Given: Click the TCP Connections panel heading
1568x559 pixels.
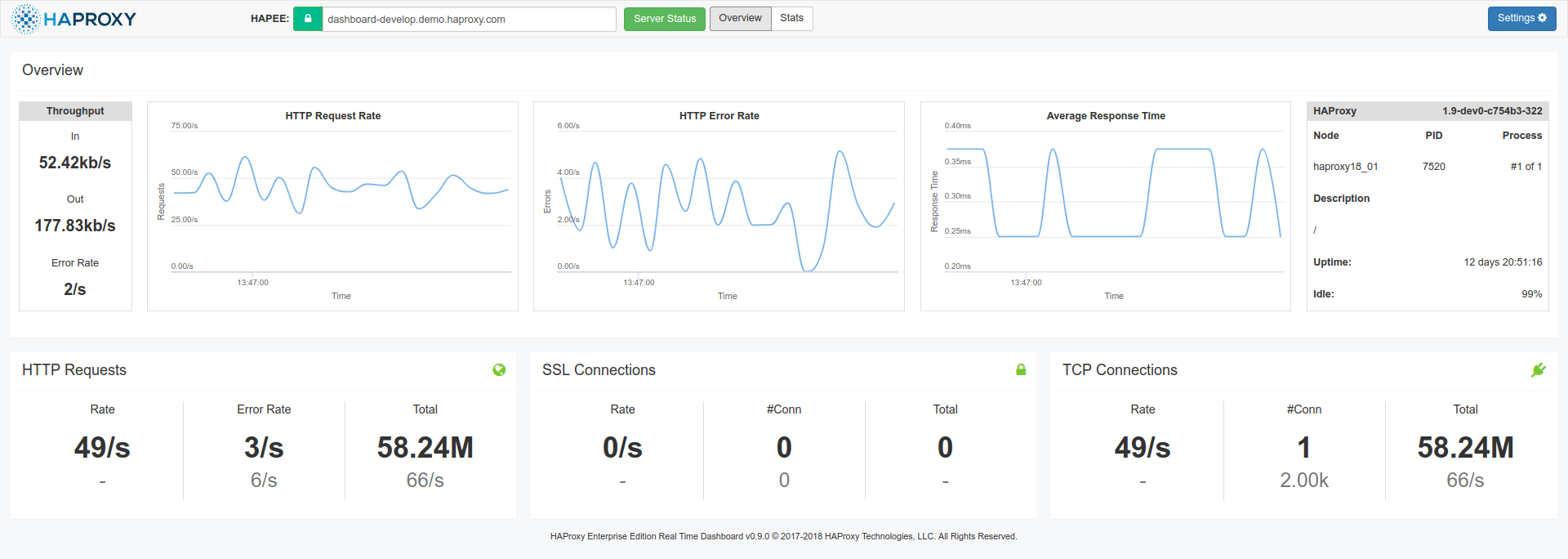Looking at the screenshot, I should (x=1120, y=370).
